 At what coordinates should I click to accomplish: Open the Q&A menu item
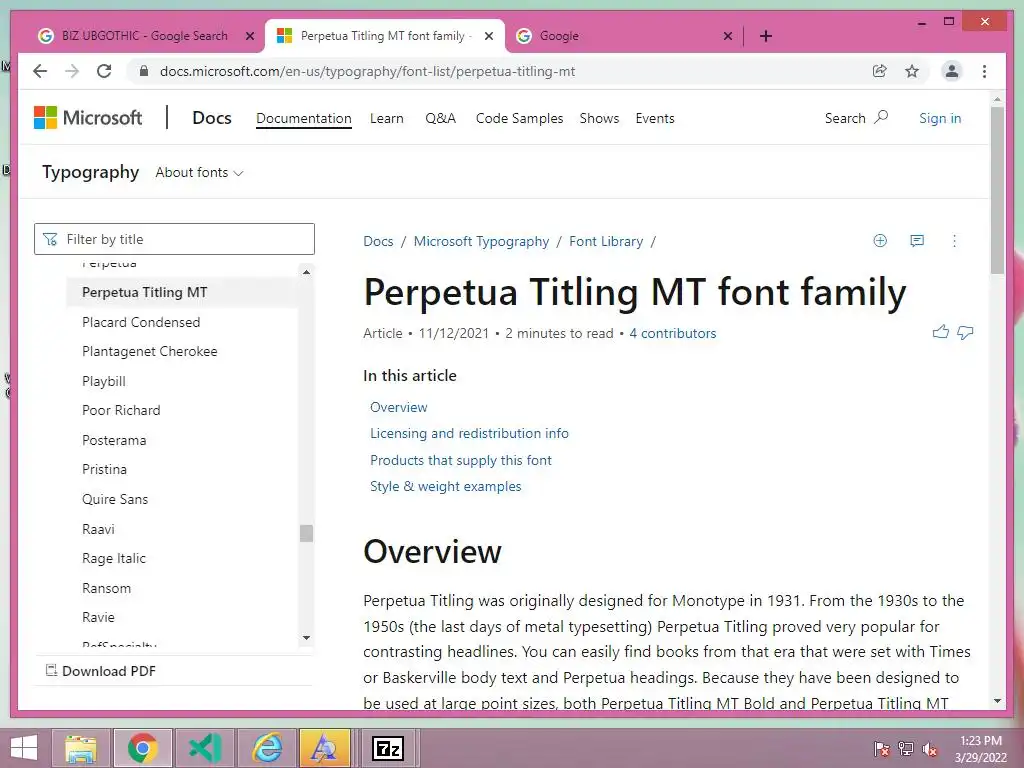[x=440, y=118]
